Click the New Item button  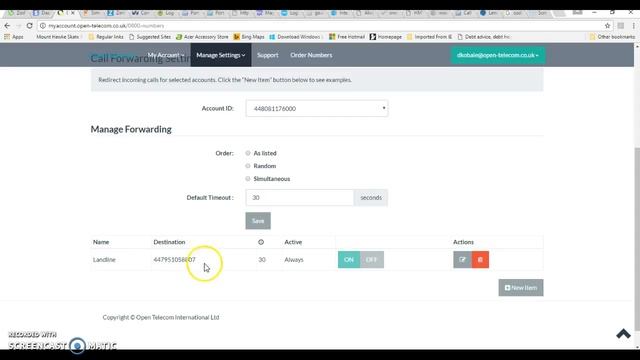tap(521, 288)
